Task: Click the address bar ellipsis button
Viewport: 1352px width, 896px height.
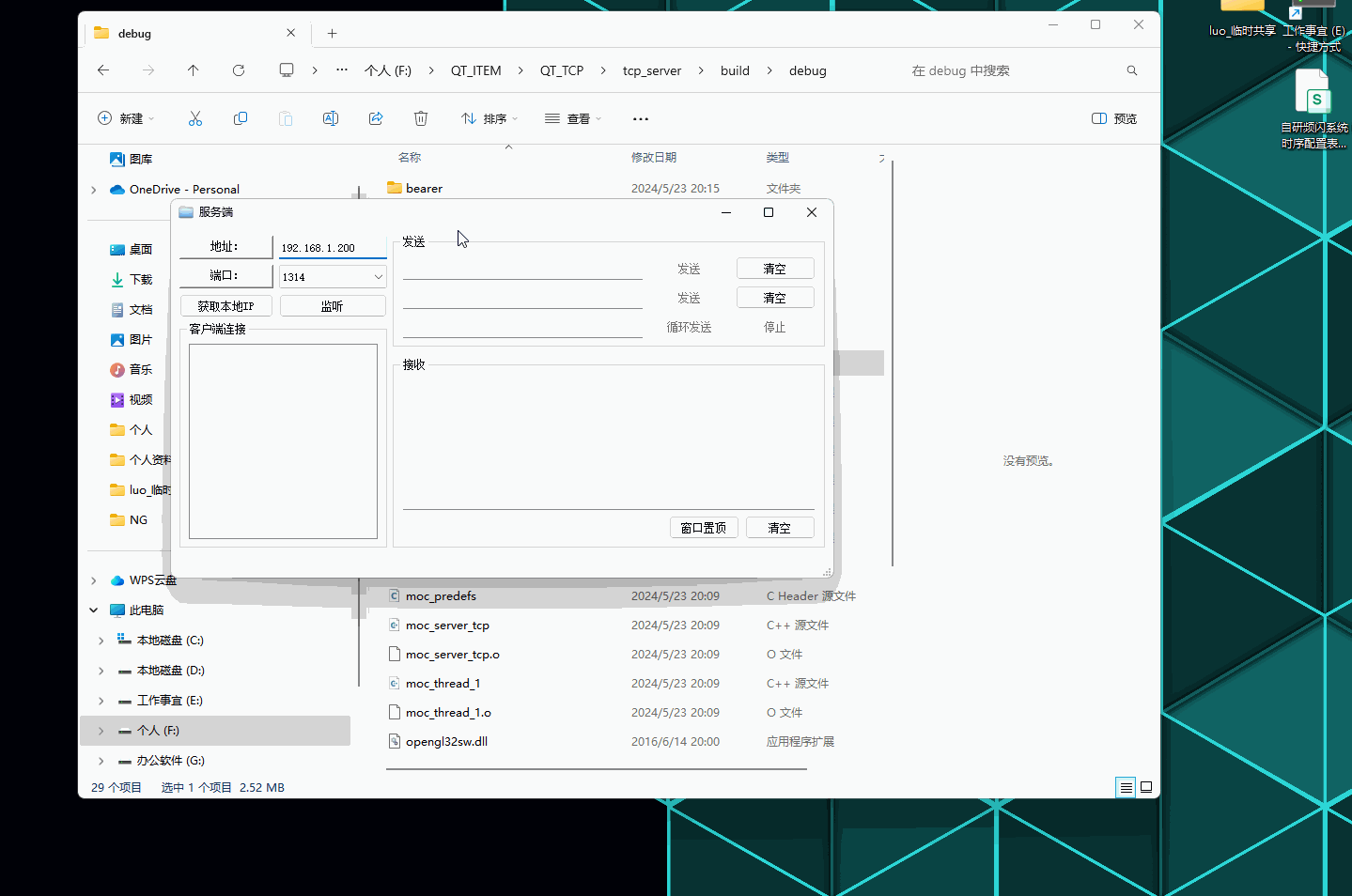Action: tap(342, 70)
